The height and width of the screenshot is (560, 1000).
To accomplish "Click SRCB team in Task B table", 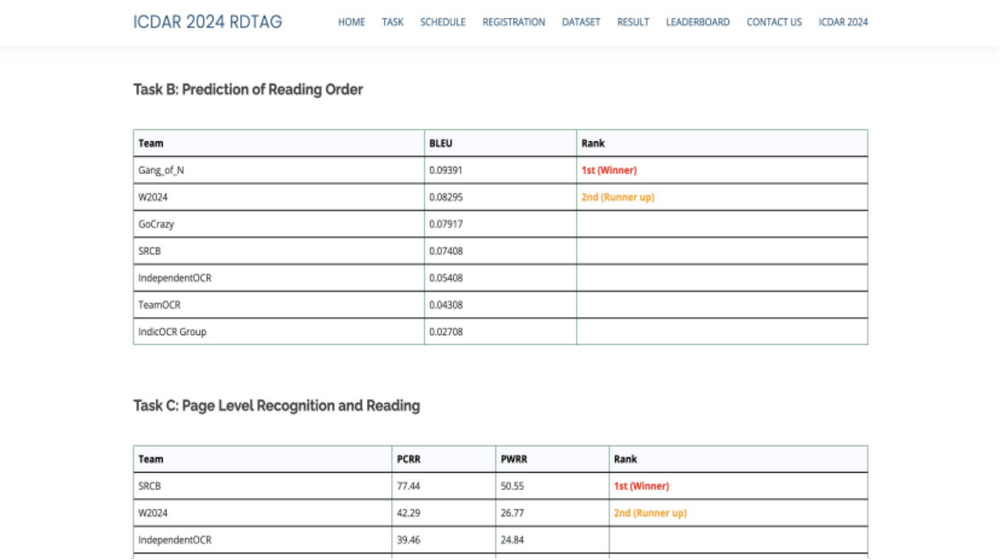I will tap(149, 251).
